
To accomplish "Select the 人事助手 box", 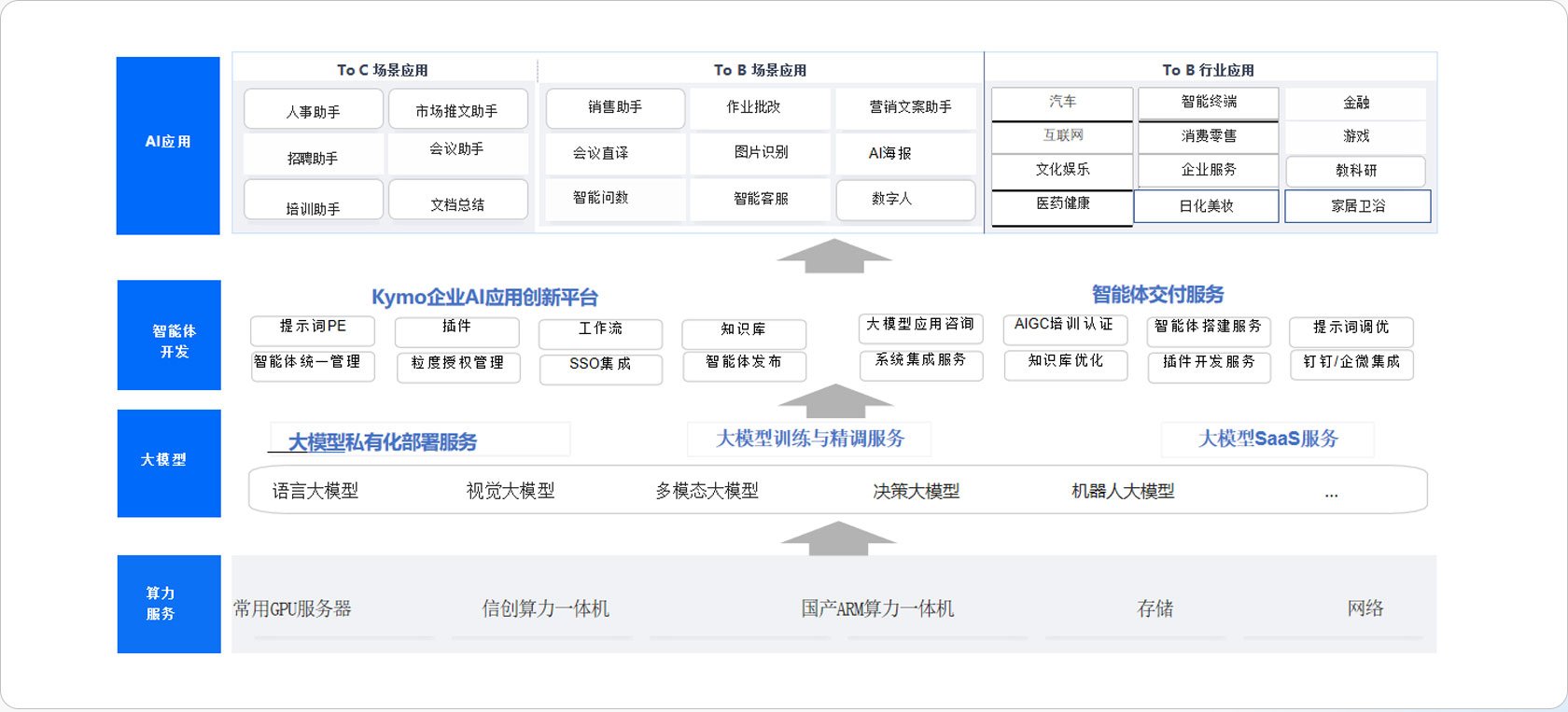I will pyautogui.click(x=314, y=109).
